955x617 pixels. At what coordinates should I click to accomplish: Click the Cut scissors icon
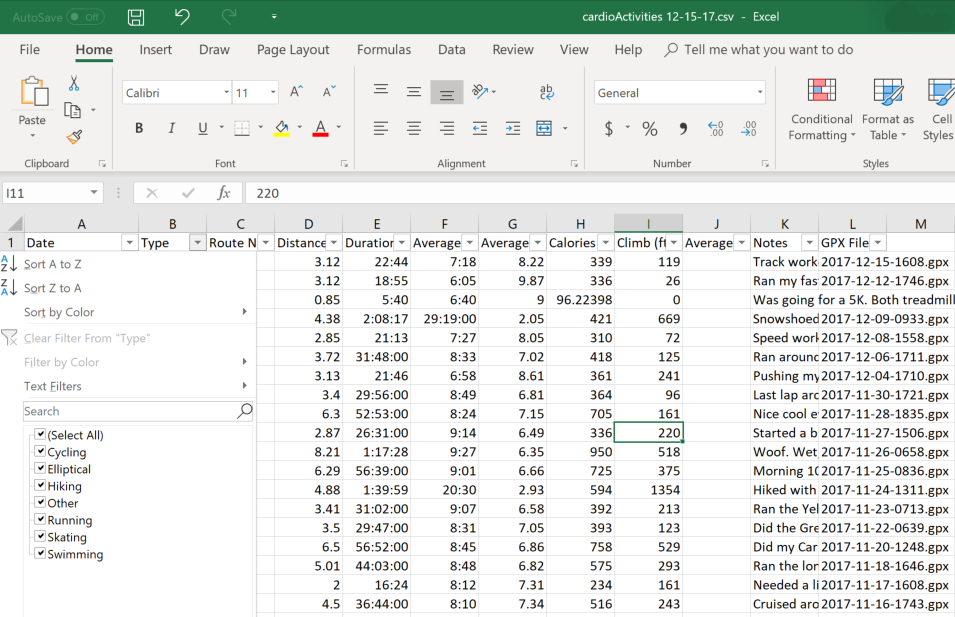pos(74,83)
